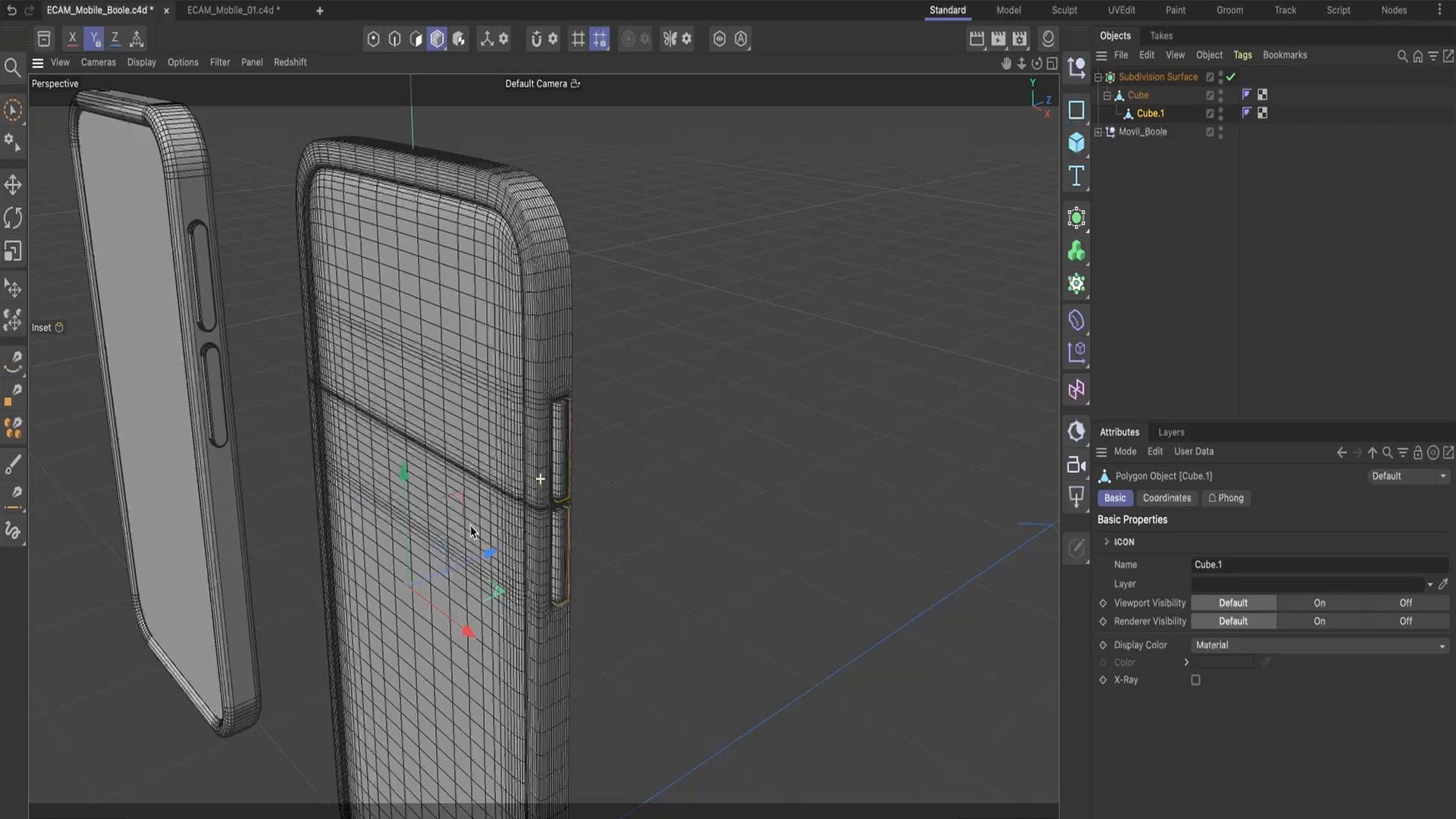The height and width of the screenshot is (819, 1456).
Task: Click the Render to Picture Viewer icon
Action: [998, 39]
